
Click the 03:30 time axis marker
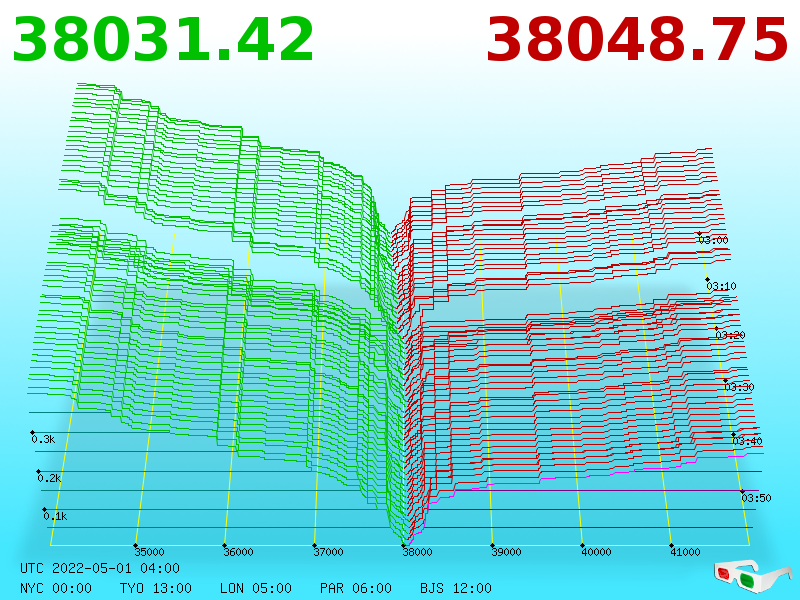[x=739, y=387]
